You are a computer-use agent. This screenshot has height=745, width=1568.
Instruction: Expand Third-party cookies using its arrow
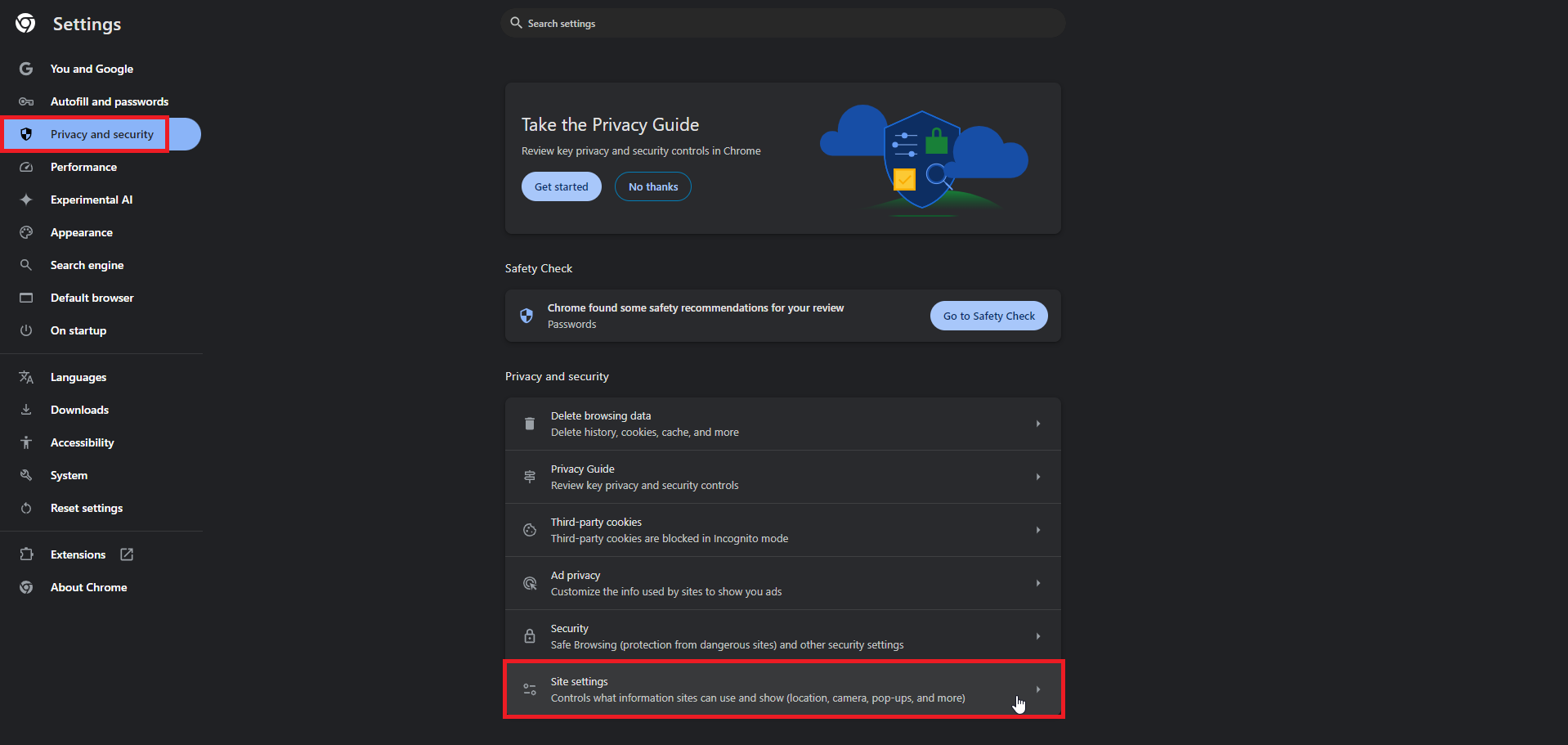(1038, 530)
